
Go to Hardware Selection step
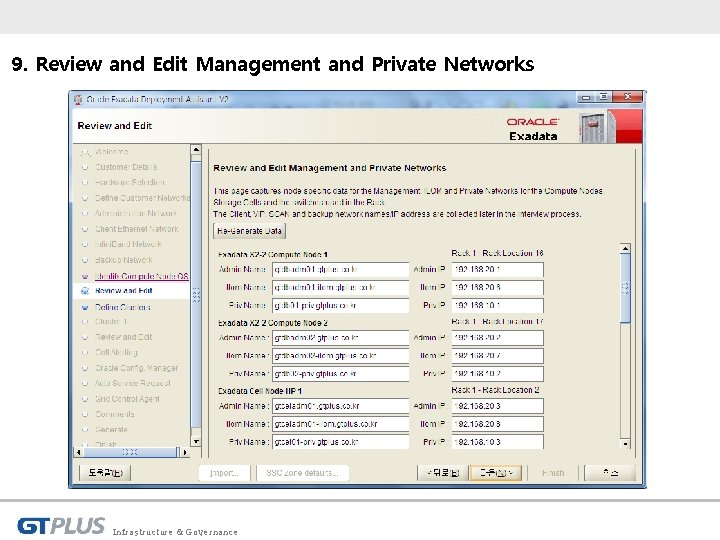tap(129, 182)
